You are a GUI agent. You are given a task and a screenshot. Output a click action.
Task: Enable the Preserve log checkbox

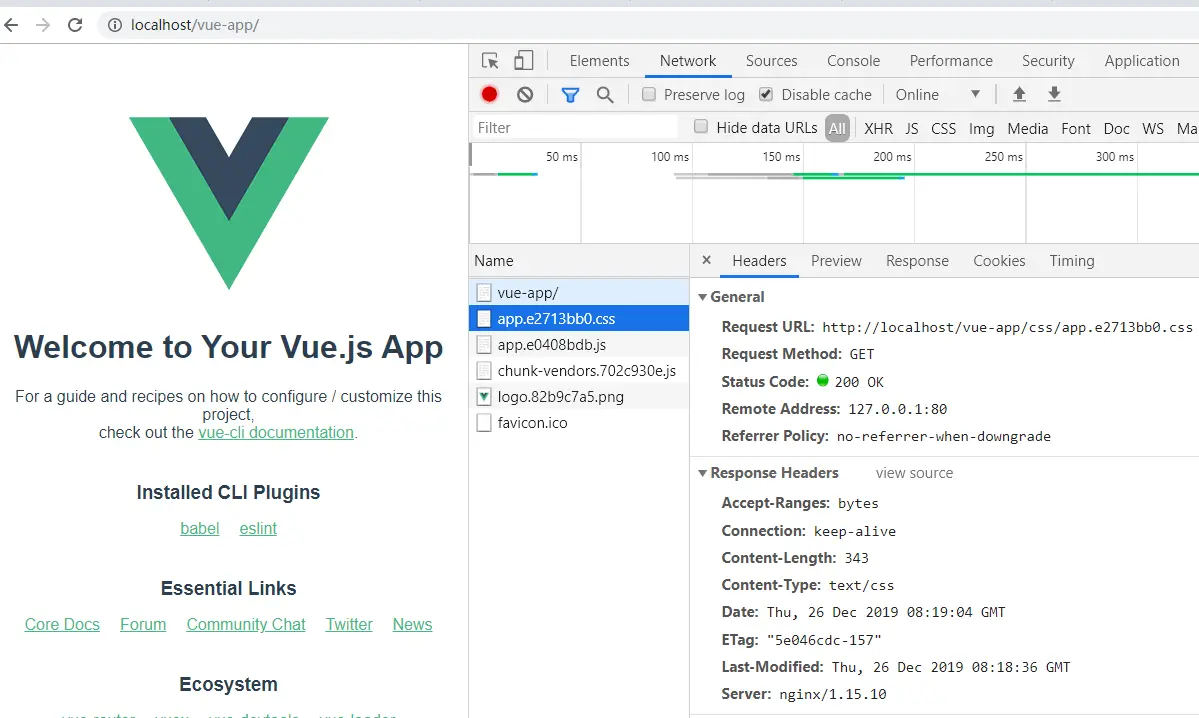pyautogui.click(x=648, y=94)
